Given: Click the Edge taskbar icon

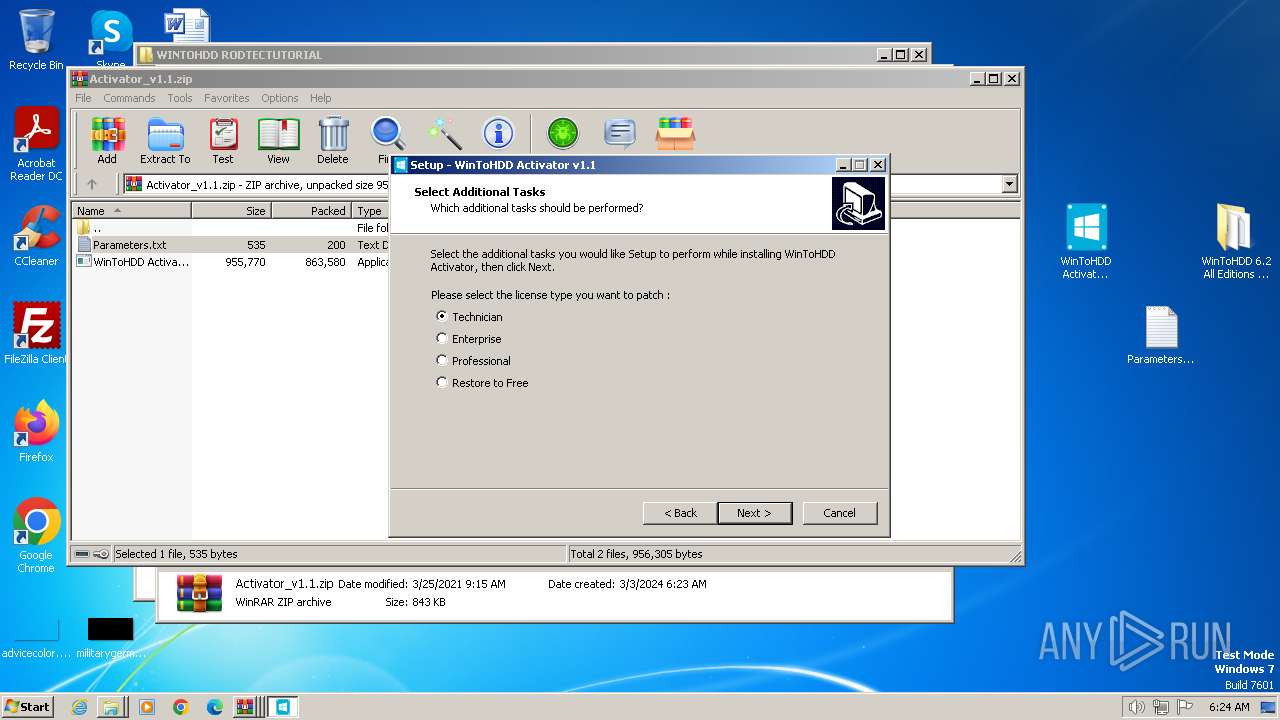Looking at the screenshot, I should tap(214, 707).
